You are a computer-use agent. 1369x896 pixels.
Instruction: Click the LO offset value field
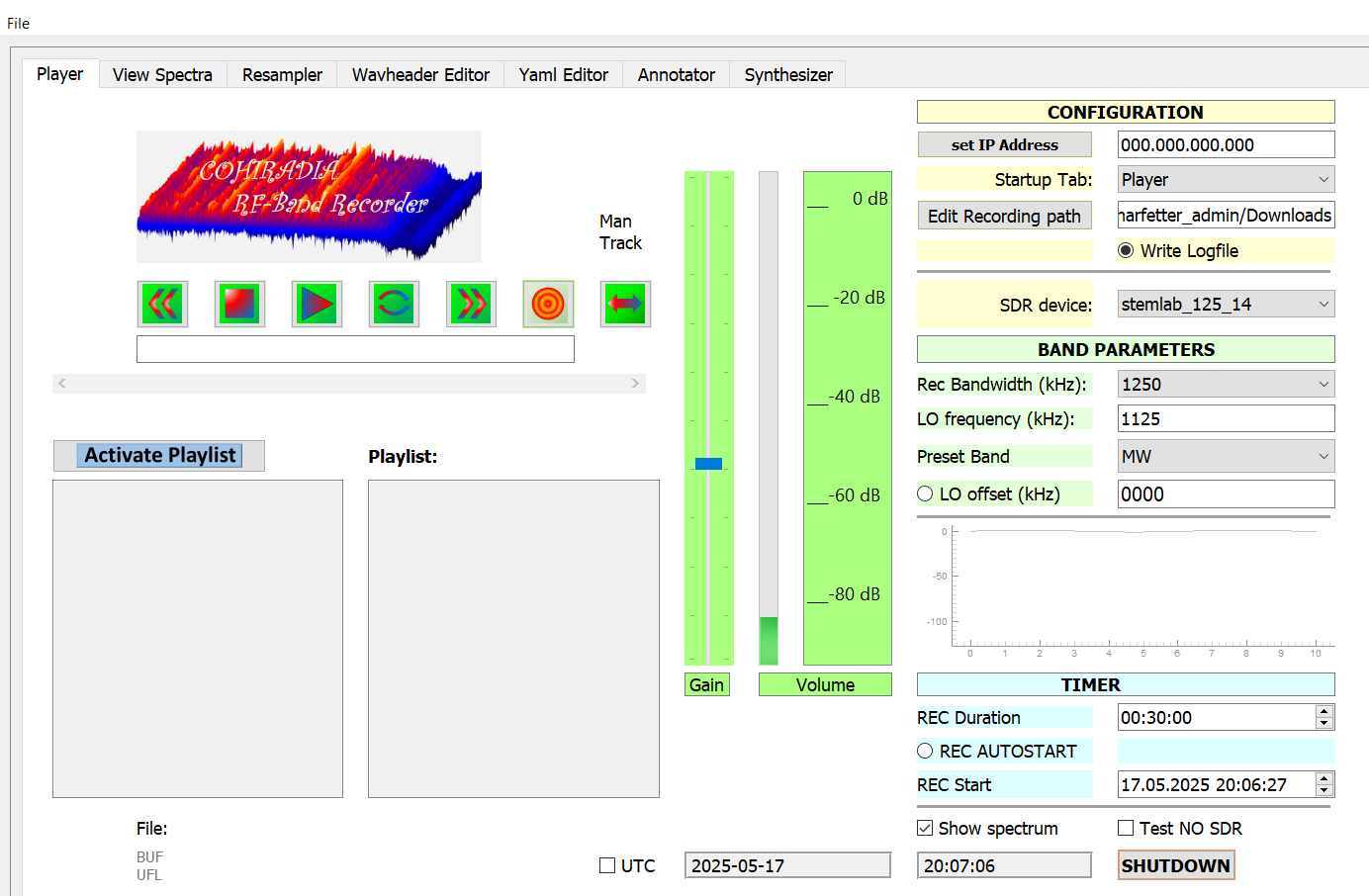[1226, 493]
